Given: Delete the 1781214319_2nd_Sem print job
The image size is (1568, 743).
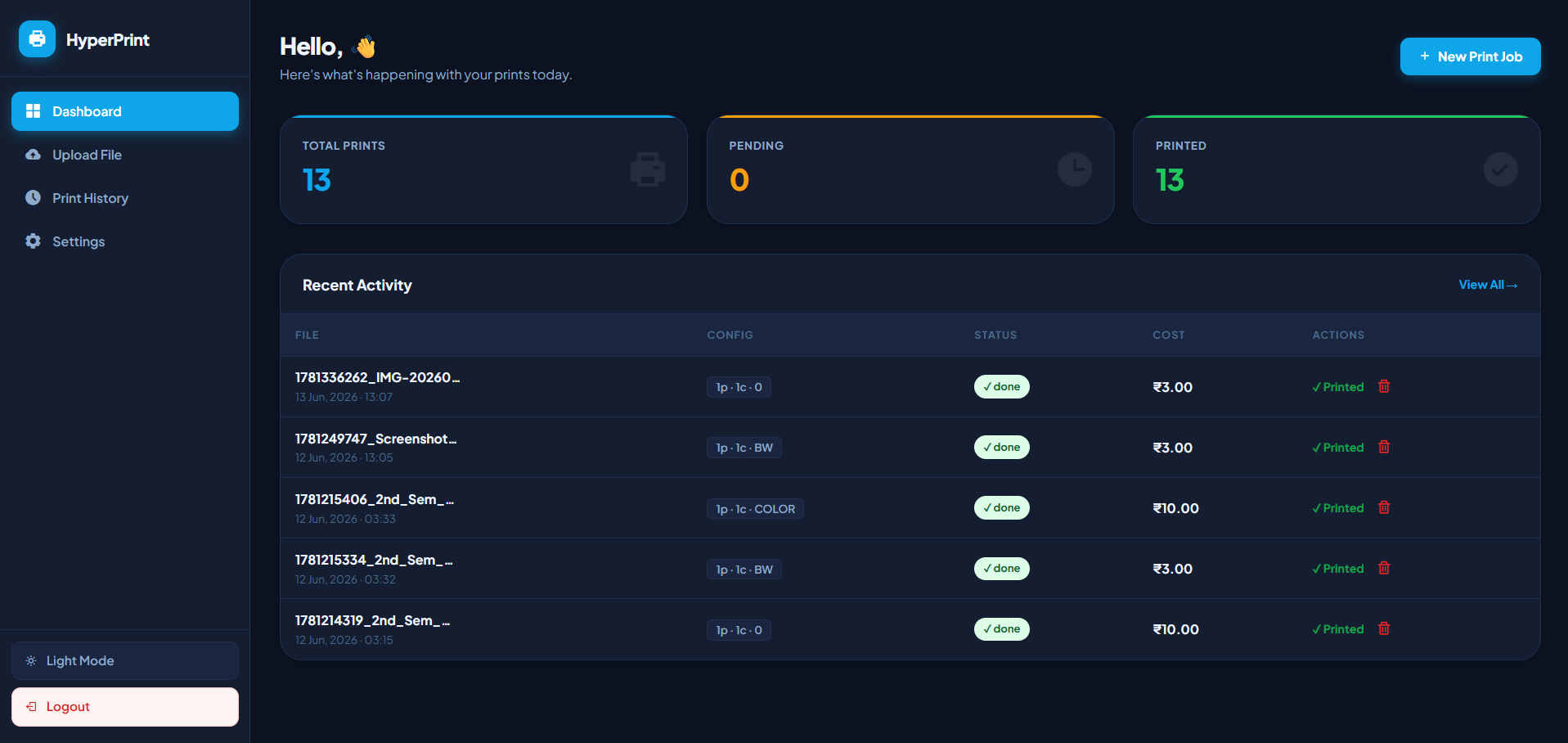Looking at the screenshot, I should (1384, 628).
